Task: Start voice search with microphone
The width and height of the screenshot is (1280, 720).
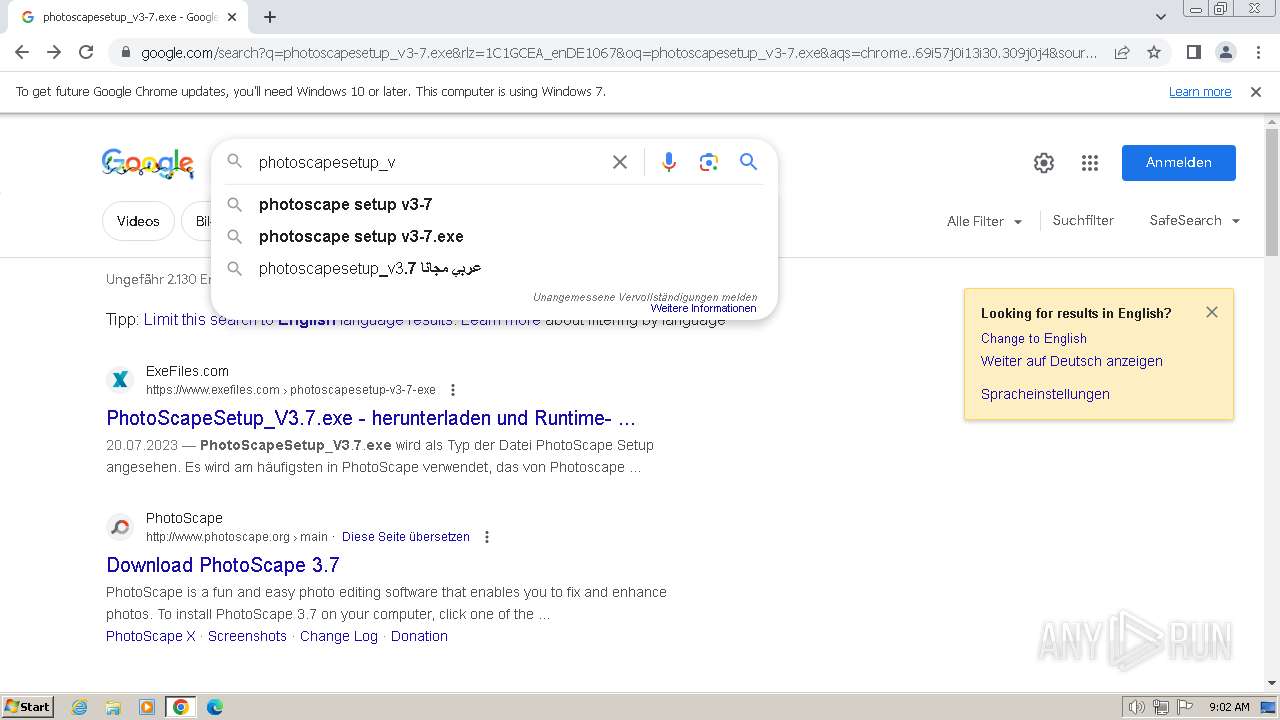Action: (x=669, y=162)
